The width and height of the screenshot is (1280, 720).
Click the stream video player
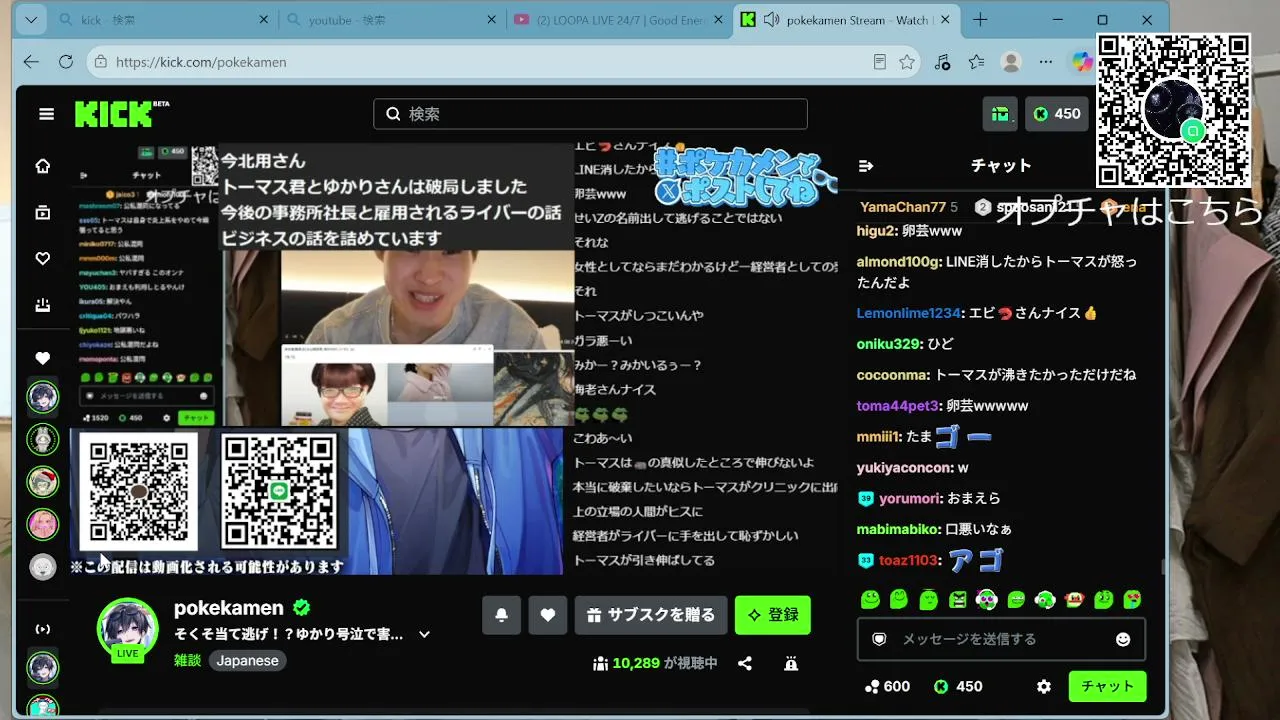click(454, 360)
